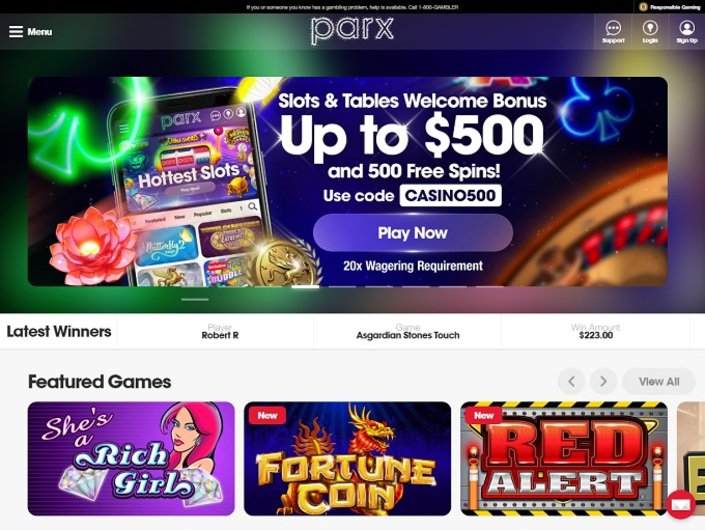Click the parx logo
Screen dimensions: 705x530
pos(352,30)
